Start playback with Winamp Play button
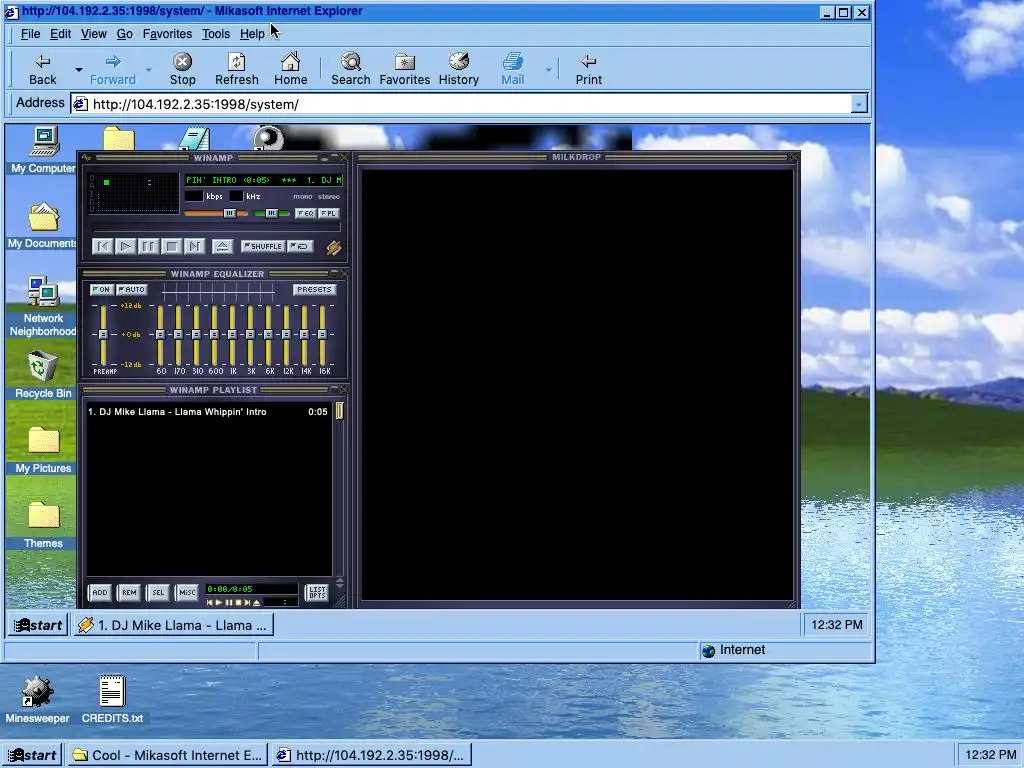The width and height of the screenshot is (1024, 768). click(125, 246)
